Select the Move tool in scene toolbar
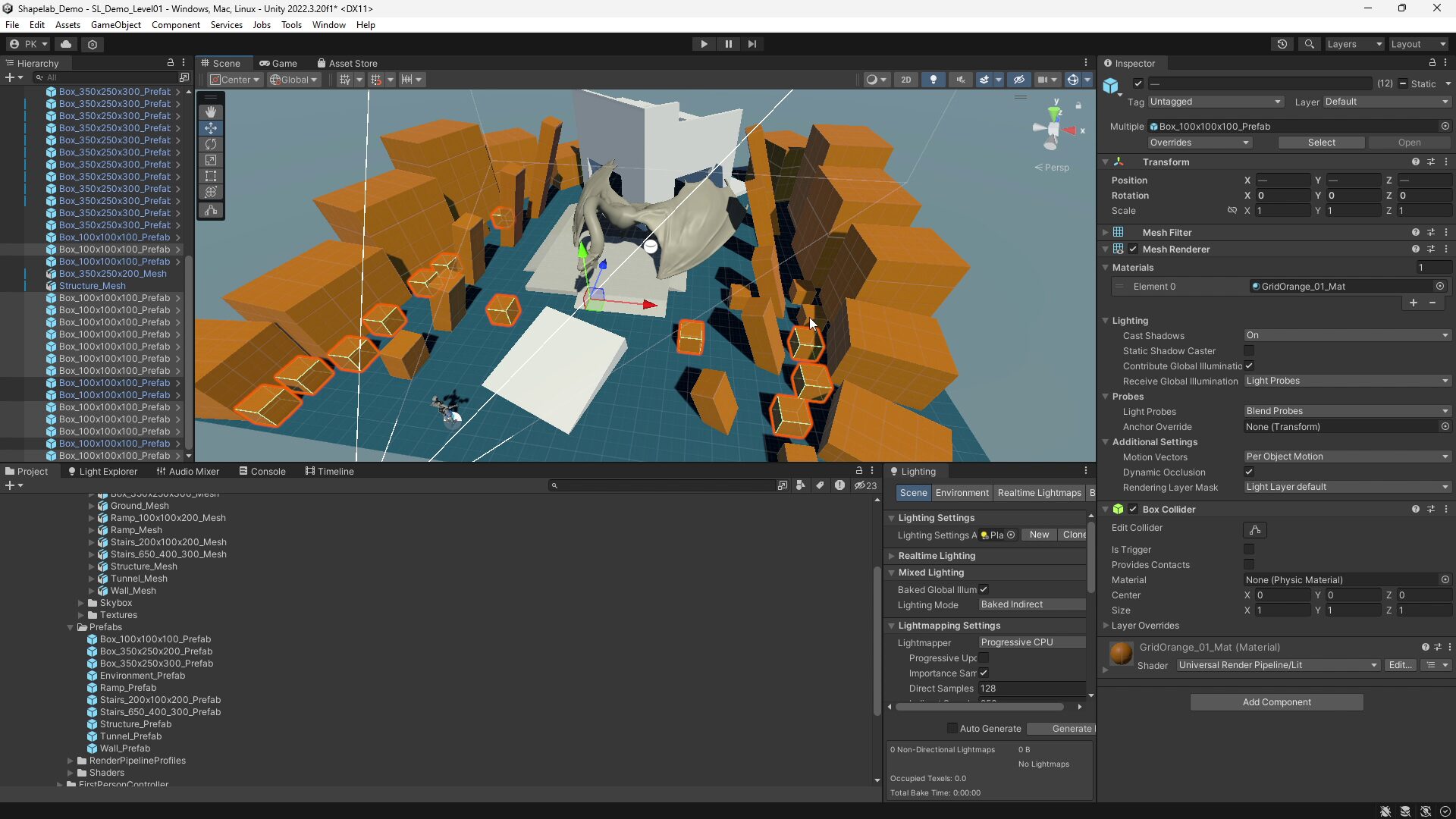1456x819 pixels. pyautogui.click(x=211, y=128)
